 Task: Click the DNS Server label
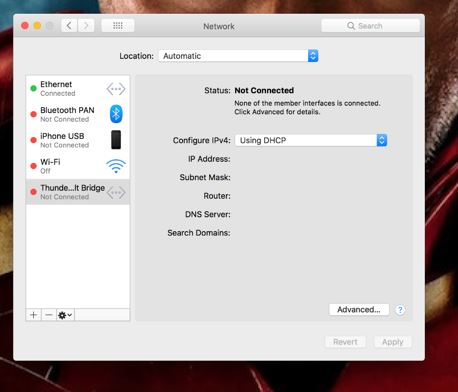[207, 214]
